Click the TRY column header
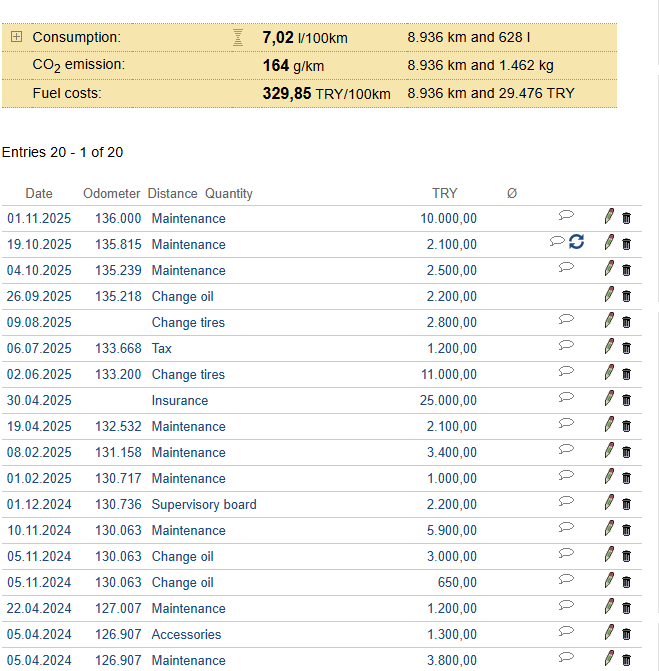This screenshot has height=671, width=659. 444,193
